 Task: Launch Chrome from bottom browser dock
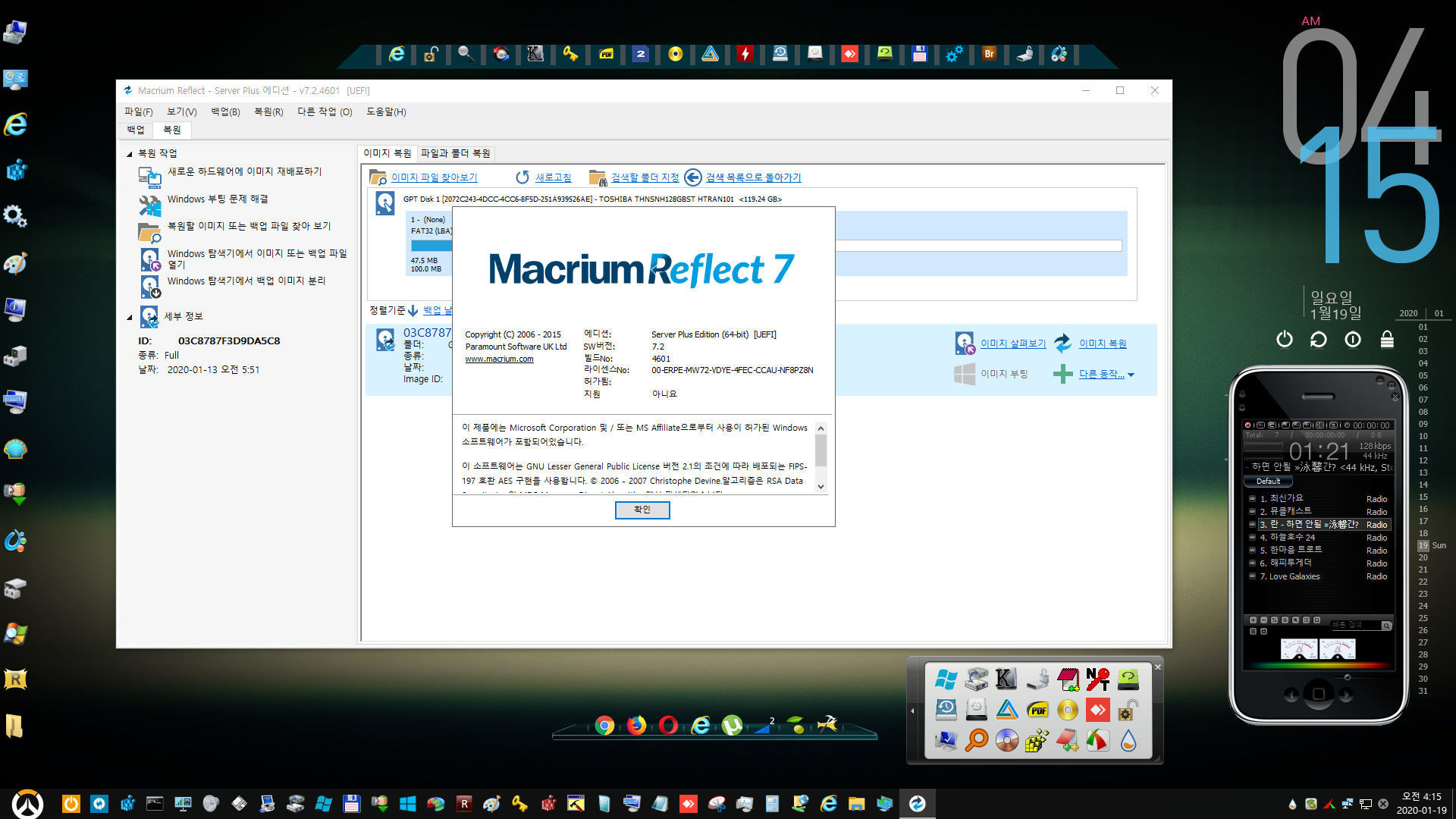tap(604, 726)
